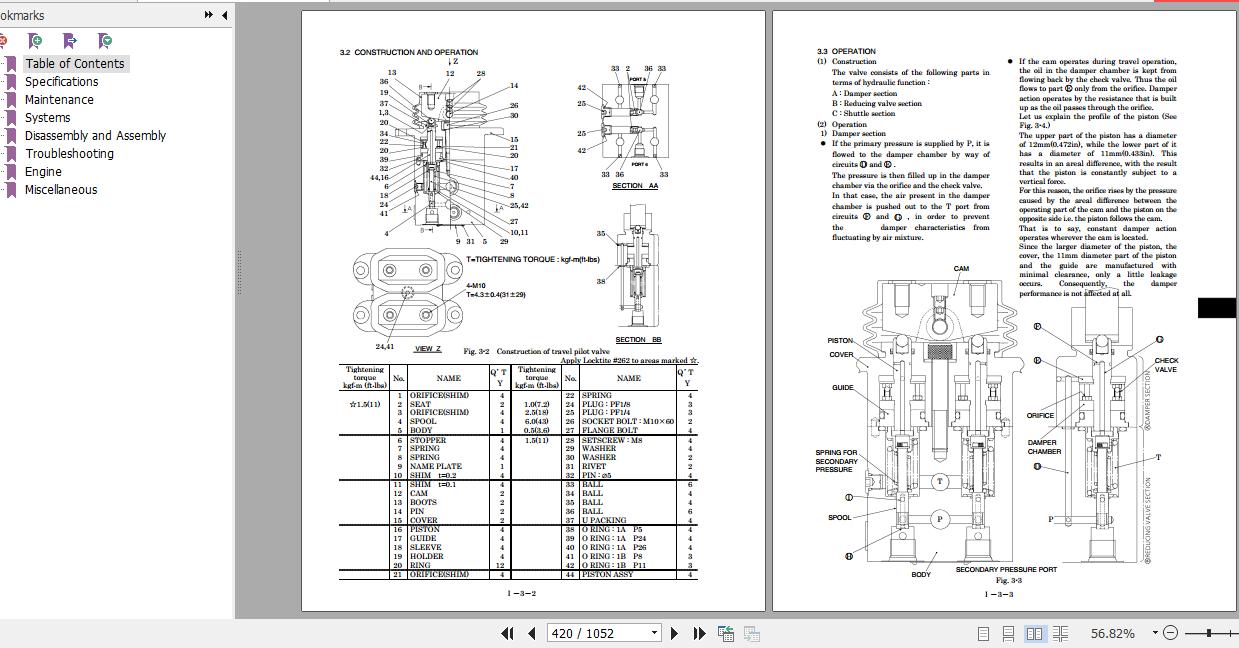Select continuous scrolling view mode

1007,633
